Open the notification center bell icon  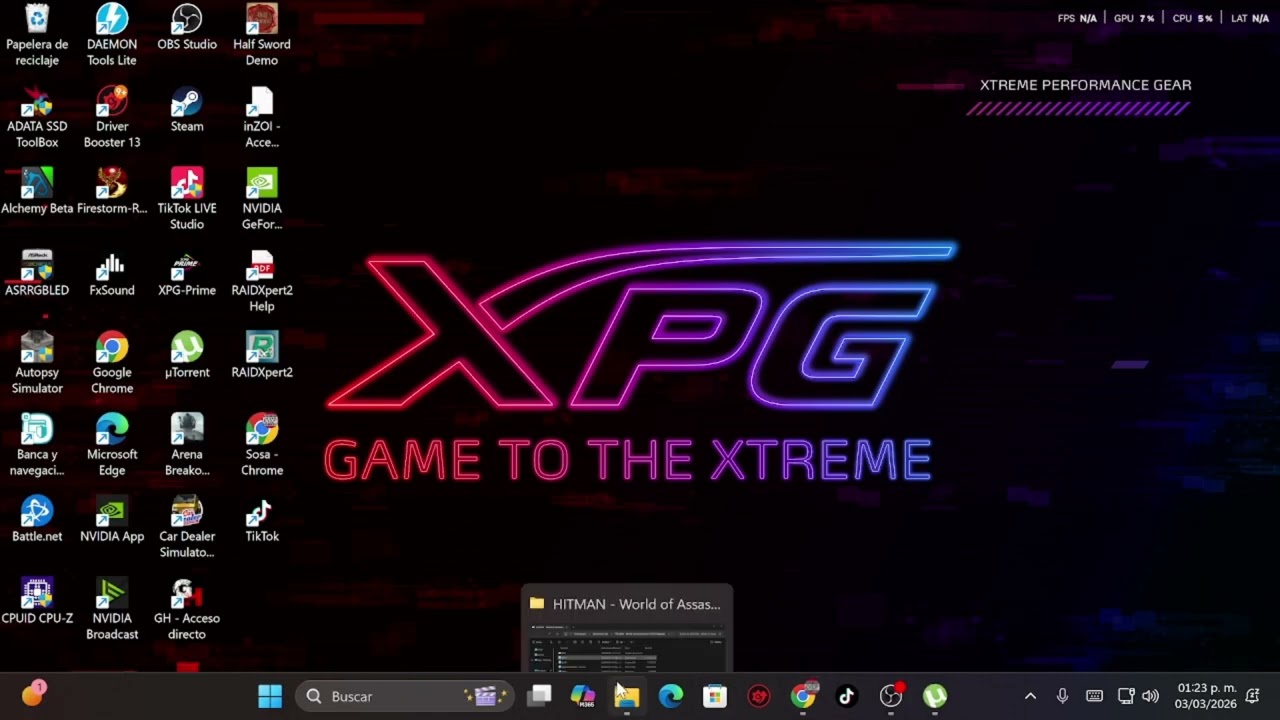point(1253,696)
